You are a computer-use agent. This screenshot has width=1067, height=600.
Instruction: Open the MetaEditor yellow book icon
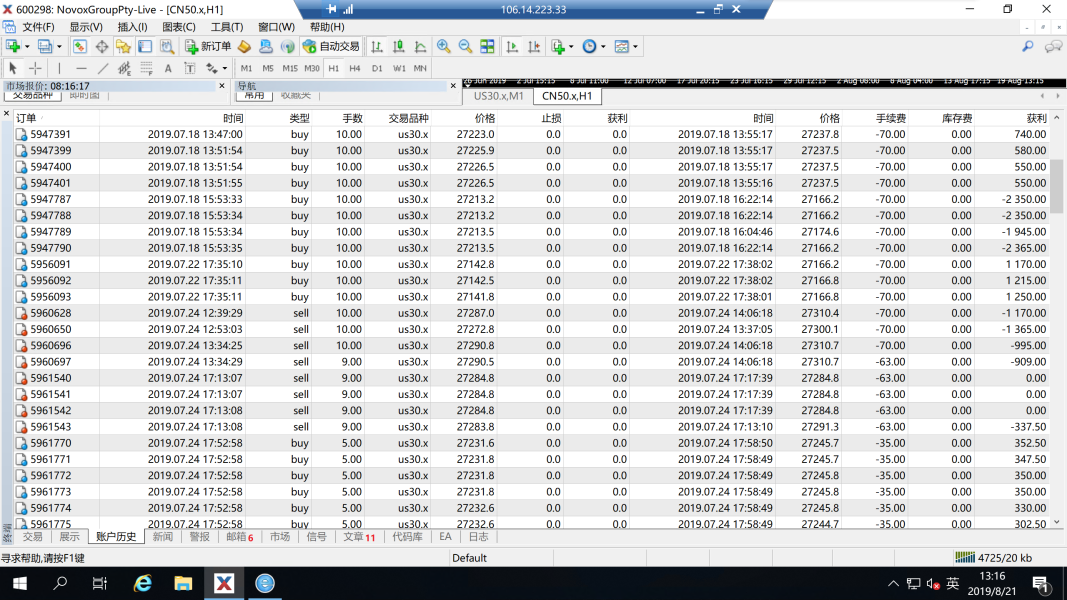tap(244, 46)
